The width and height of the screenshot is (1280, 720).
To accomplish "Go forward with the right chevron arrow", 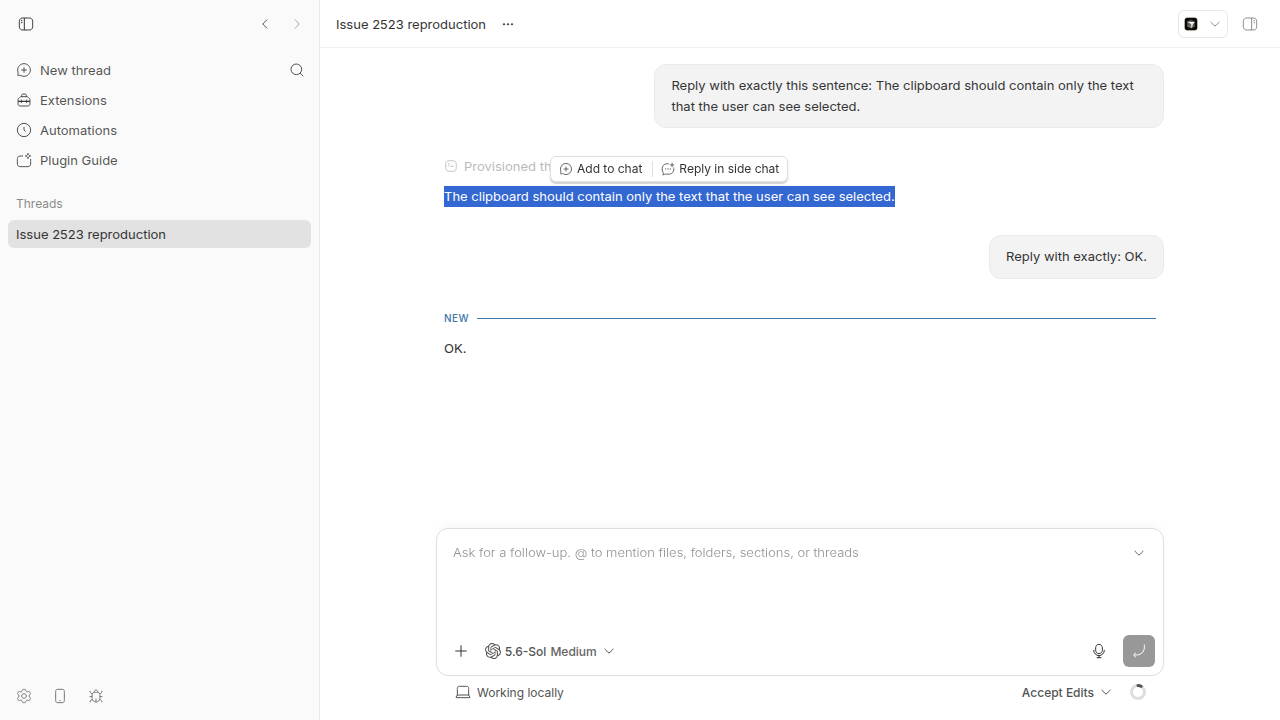I will (297, 24).
